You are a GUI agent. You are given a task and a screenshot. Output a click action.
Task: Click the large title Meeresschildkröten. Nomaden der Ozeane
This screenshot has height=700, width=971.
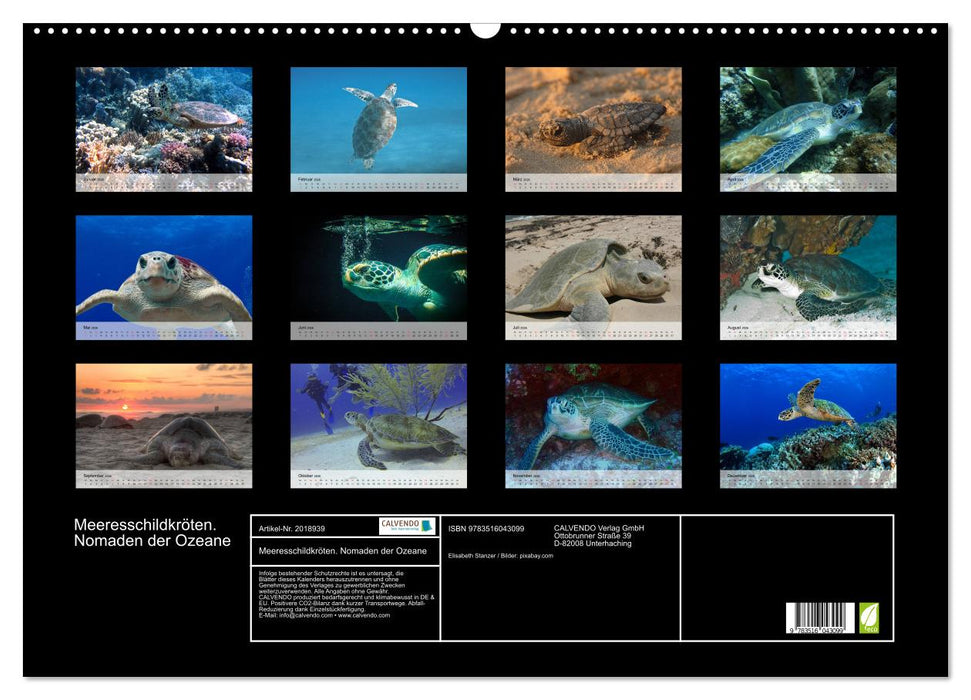click(152, 533)
